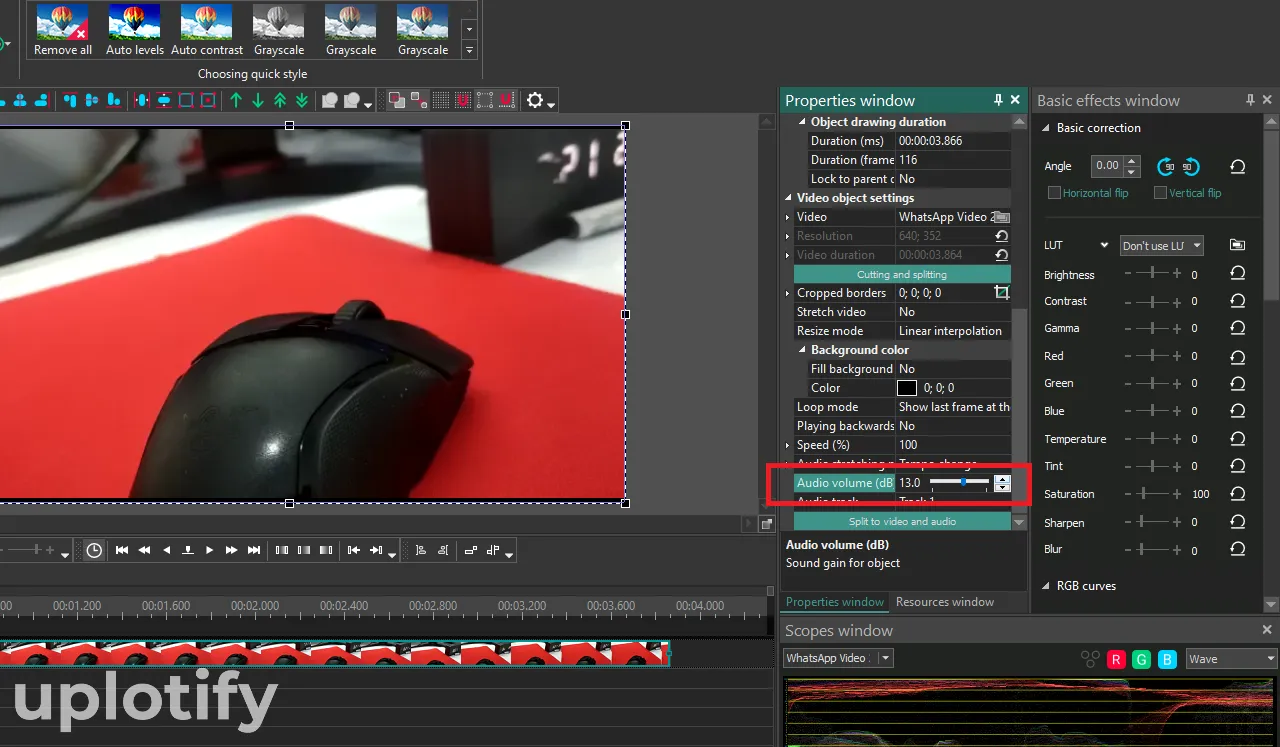The image size is (1280, 747).
Task: Adjust the Brightness slider
Action: pos(1152,274)
